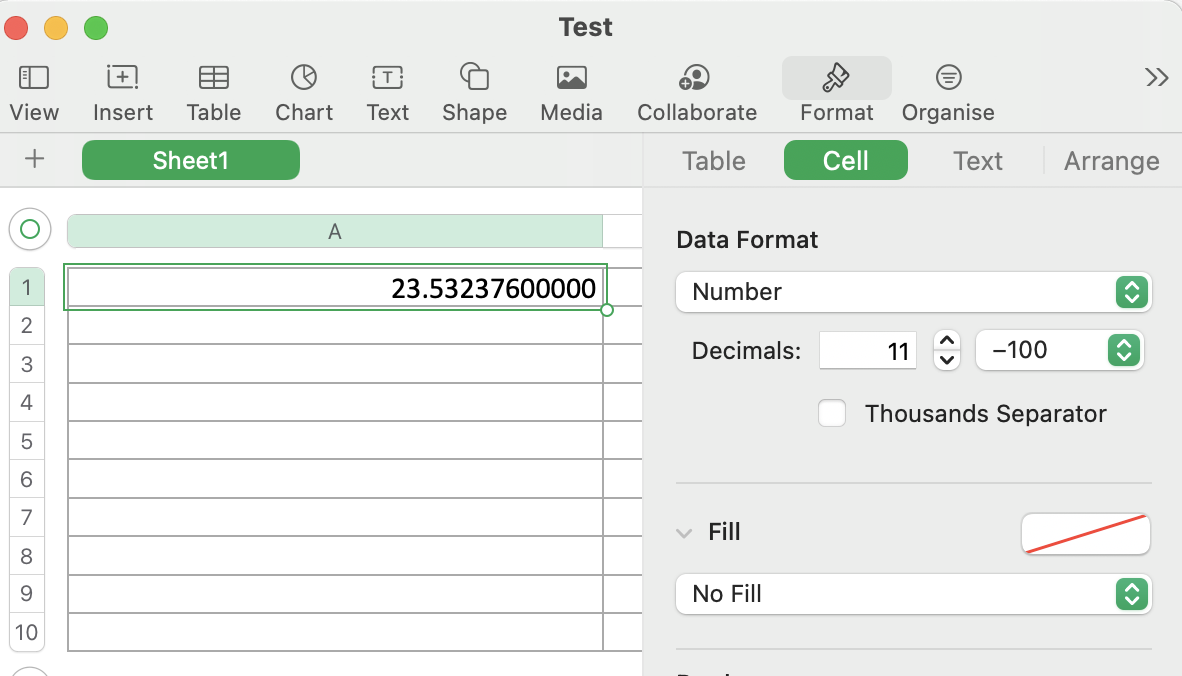This screenshot has width=1182, height=676.
Task: Open the No Fill type dropdown
Action: (913, 594)
